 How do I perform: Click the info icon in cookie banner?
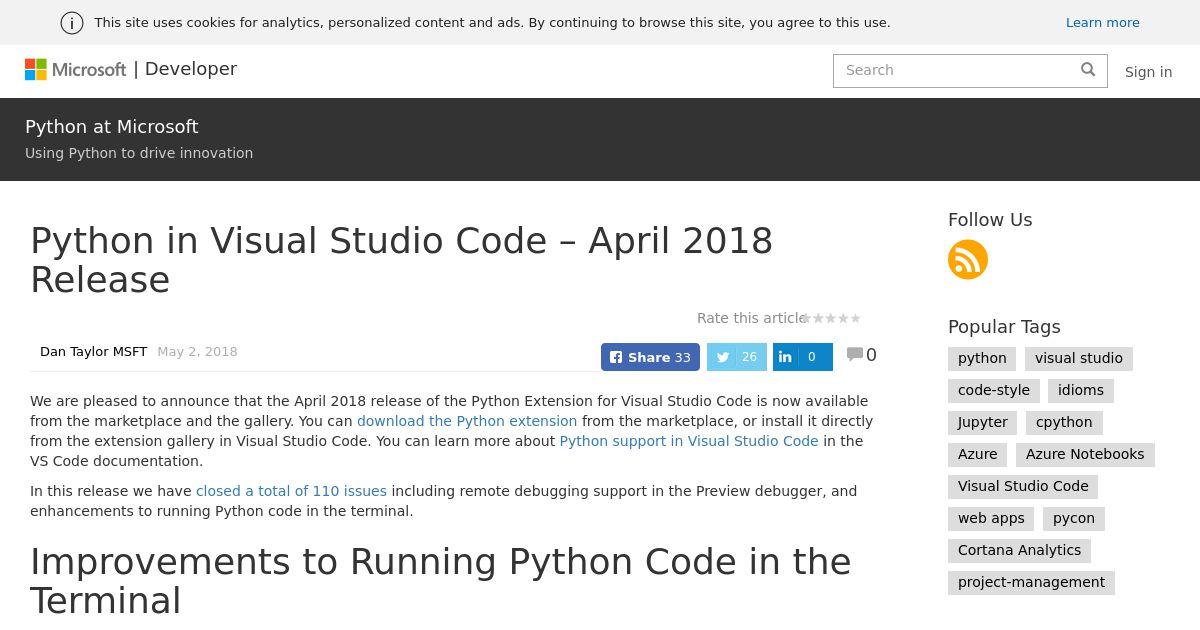click(72, 23)
